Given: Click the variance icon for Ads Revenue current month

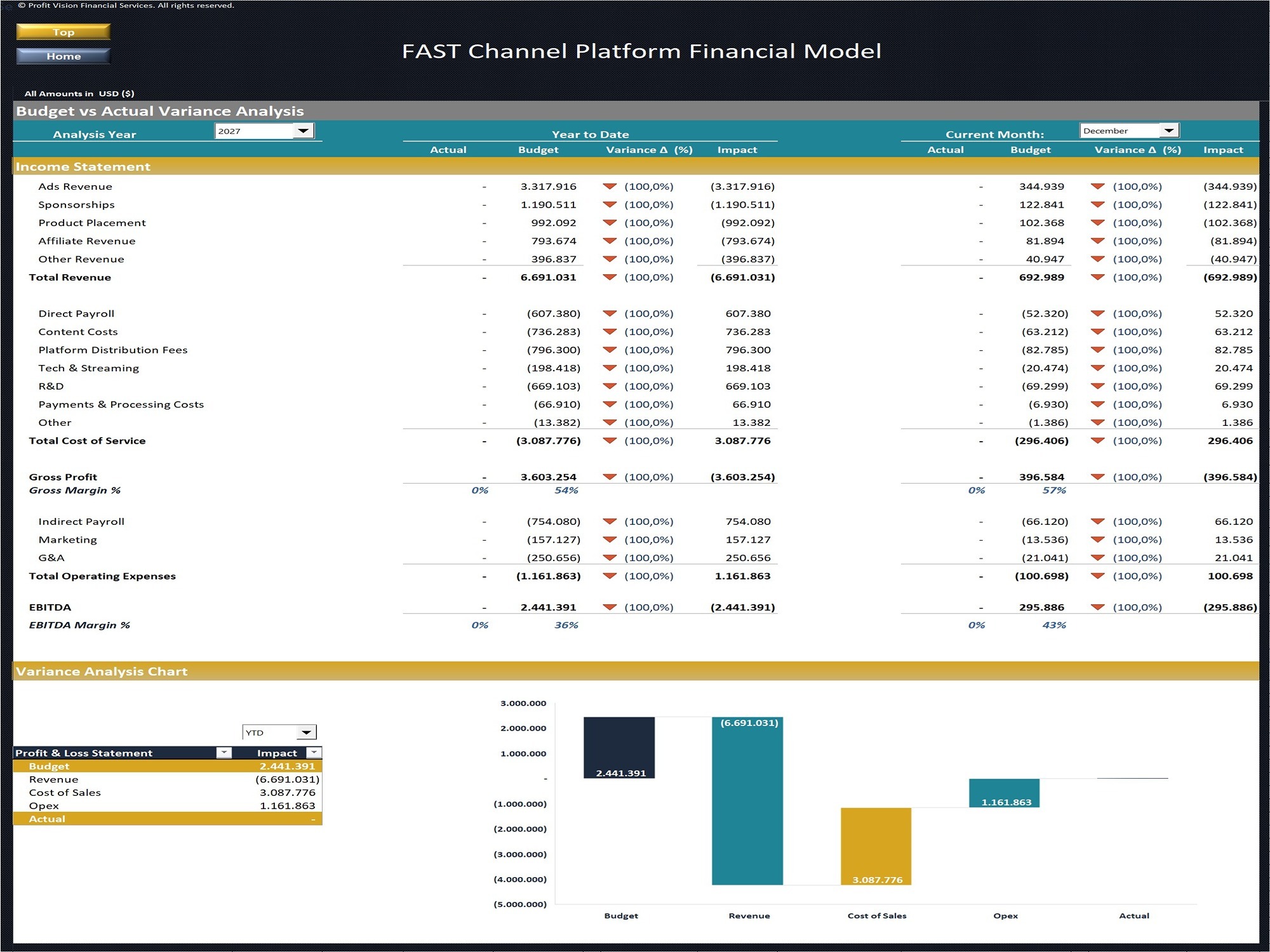Looking at the screenshot, I should click(1098, 186).
